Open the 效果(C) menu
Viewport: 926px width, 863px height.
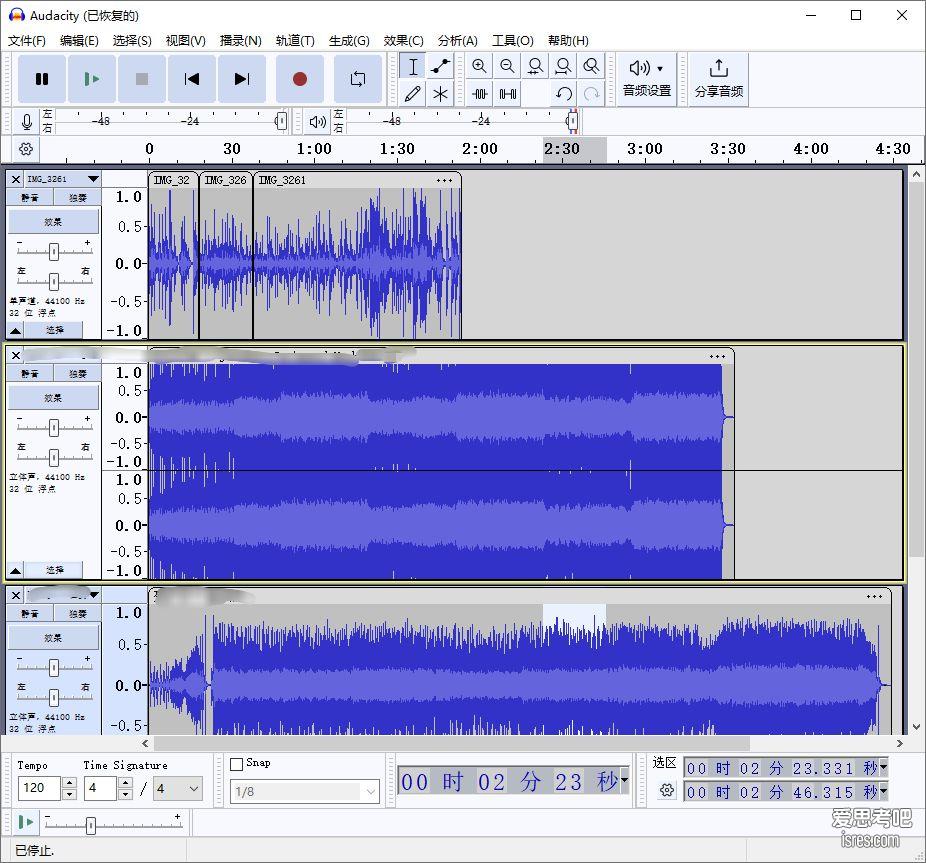pos(403,40)
